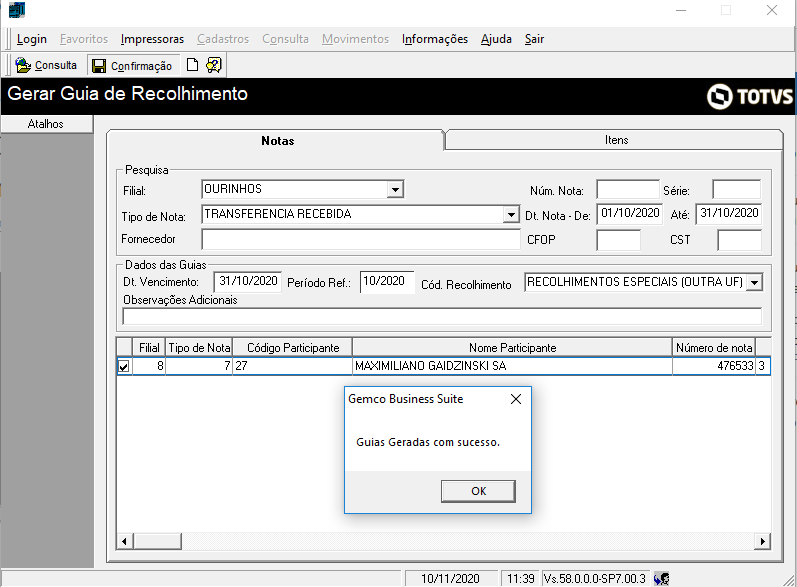Open the Login menu
The width and height of the screenshot is (797, 587).
point(32,39)
